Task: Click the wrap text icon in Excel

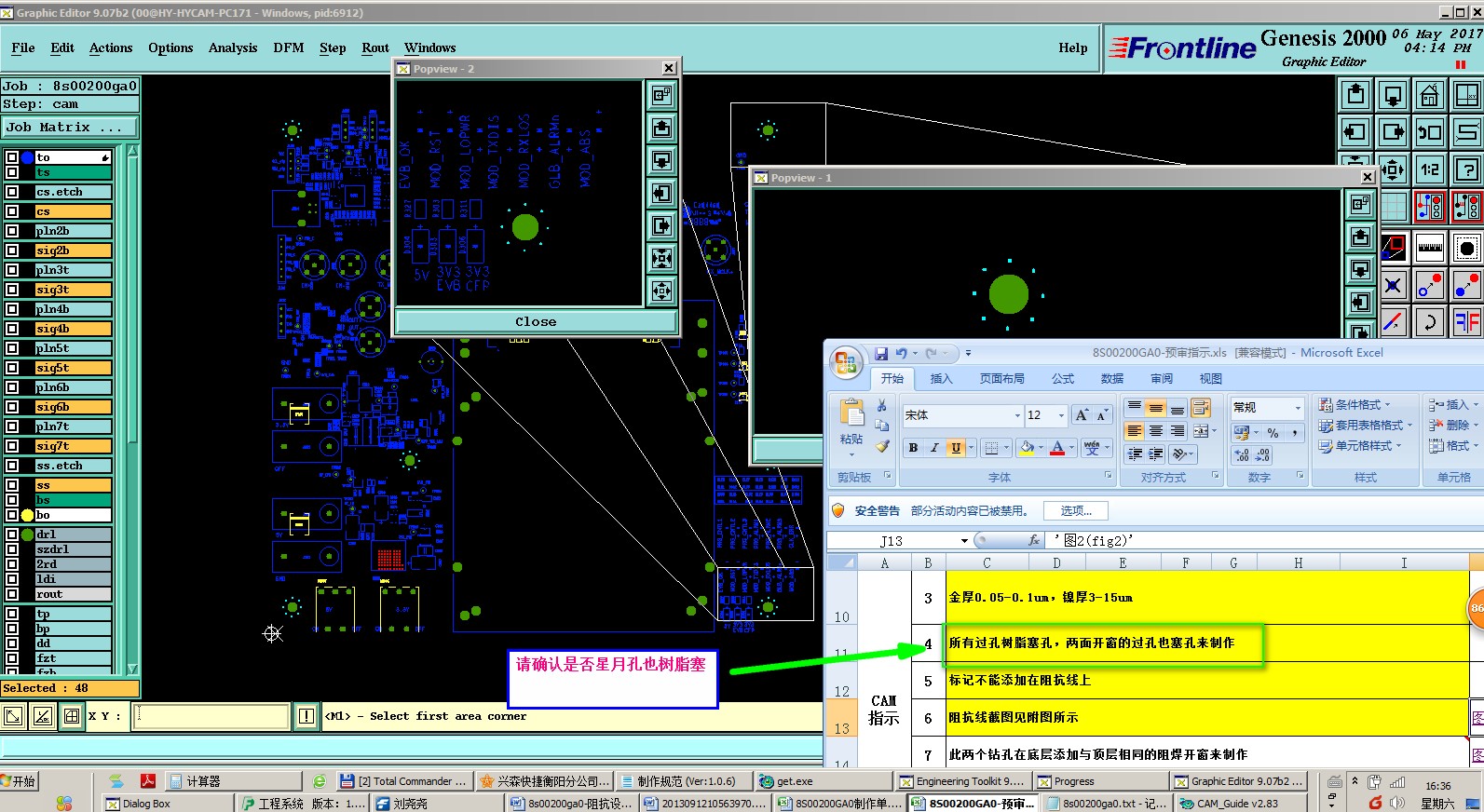Action: tap(1200, 407)
